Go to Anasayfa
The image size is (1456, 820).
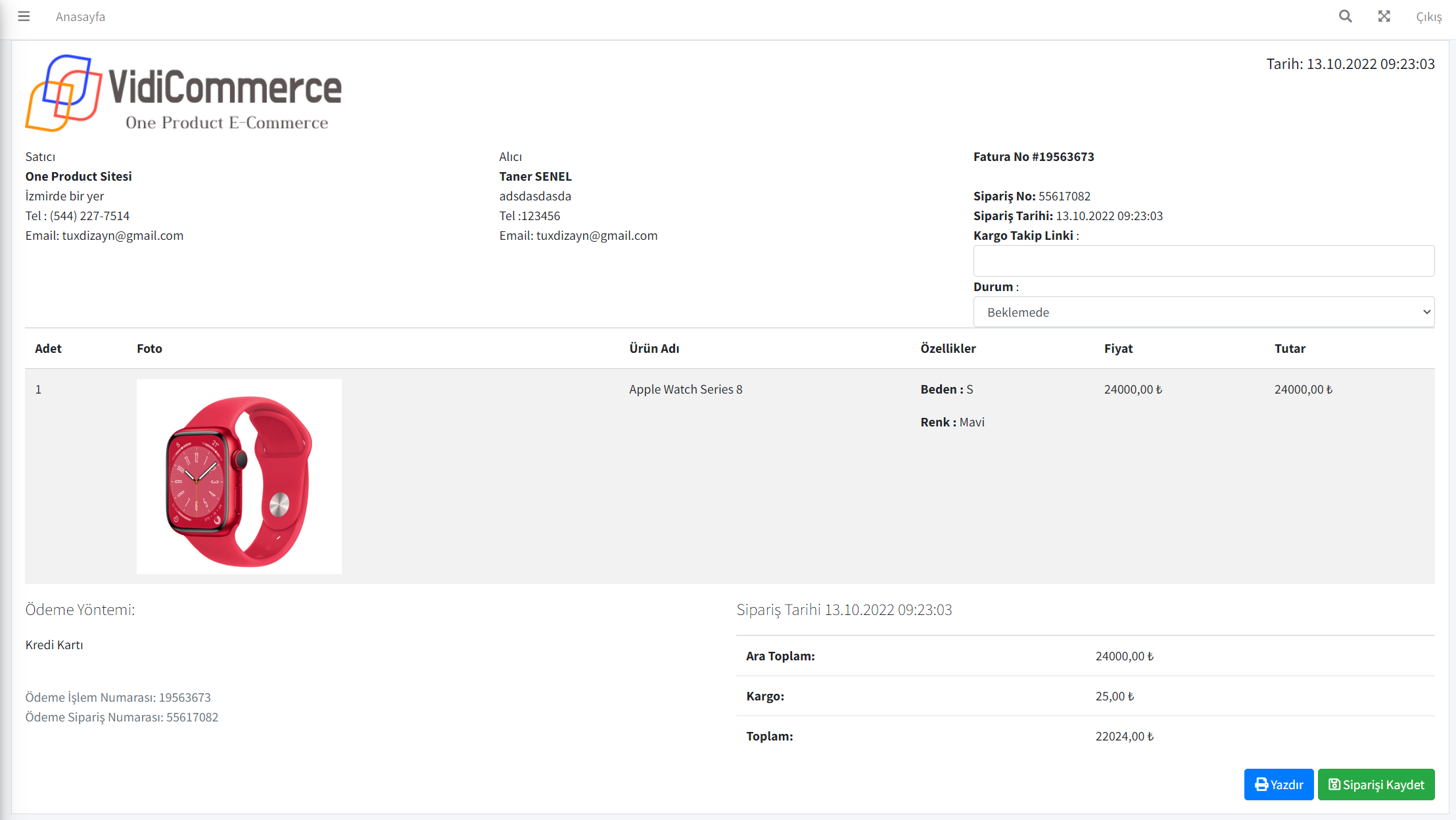[80, 16]
